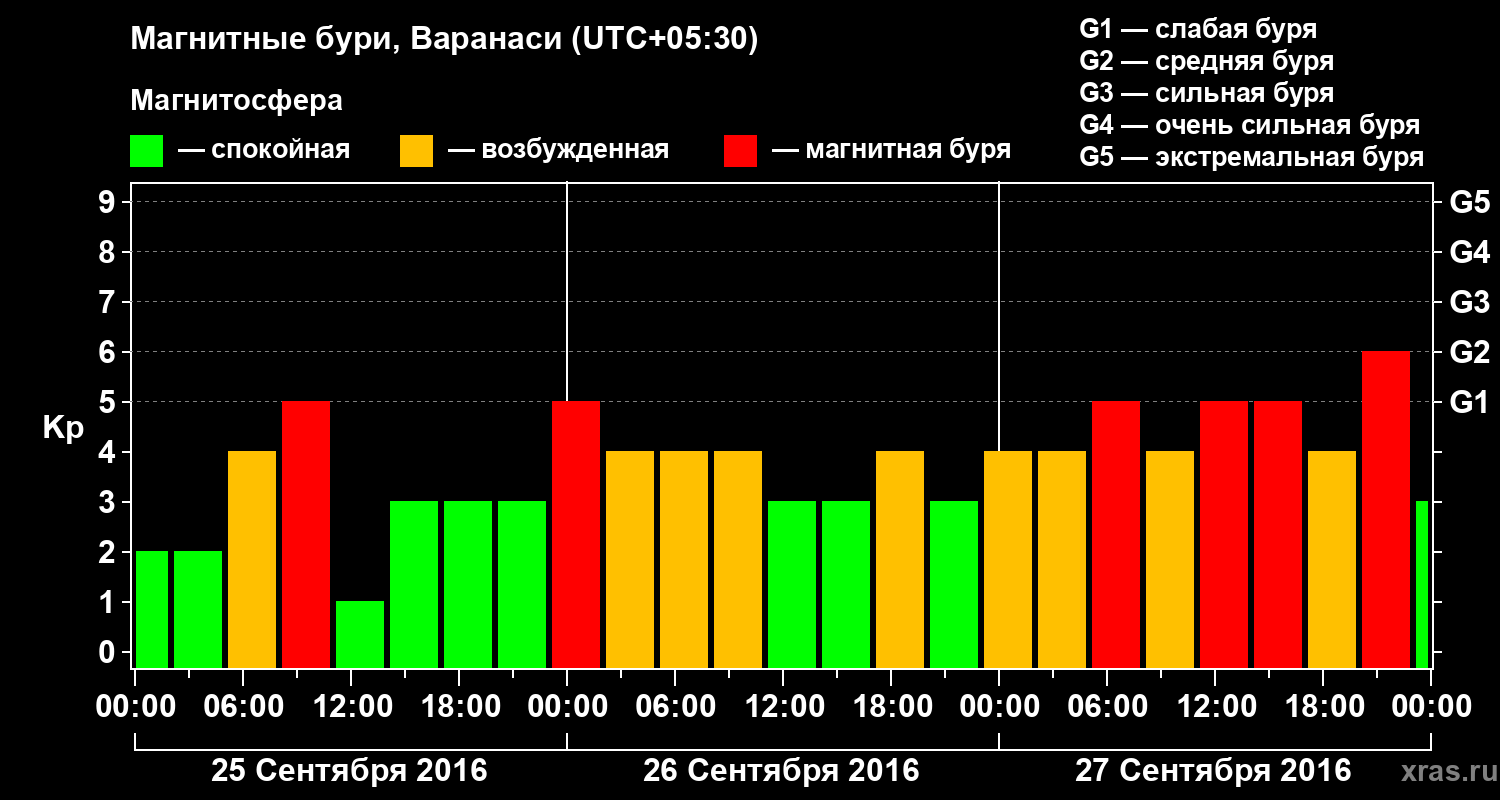
Task: Select the 'G4 — очень сильная буря' description
Action: click(1250, 125)
